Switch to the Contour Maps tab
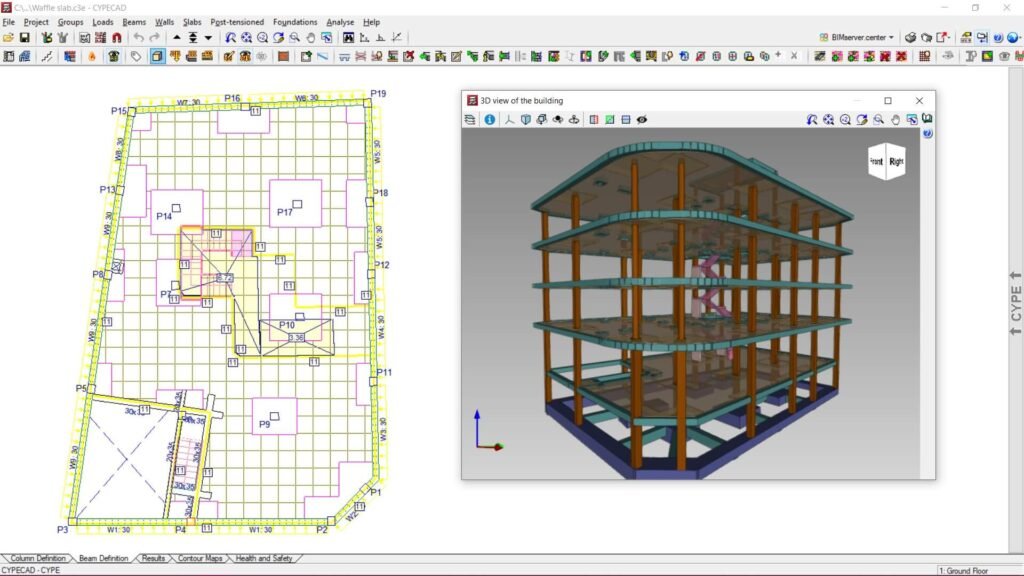This screenshot has height=576, width=1024. click(200, 558)
